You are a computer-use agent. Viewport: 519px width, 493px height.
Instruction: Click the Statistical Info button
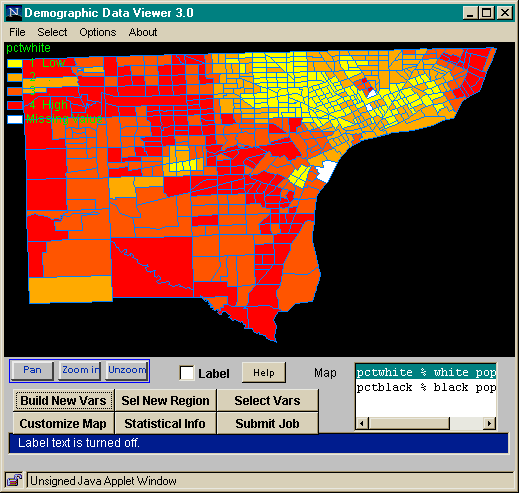(165, 423)
